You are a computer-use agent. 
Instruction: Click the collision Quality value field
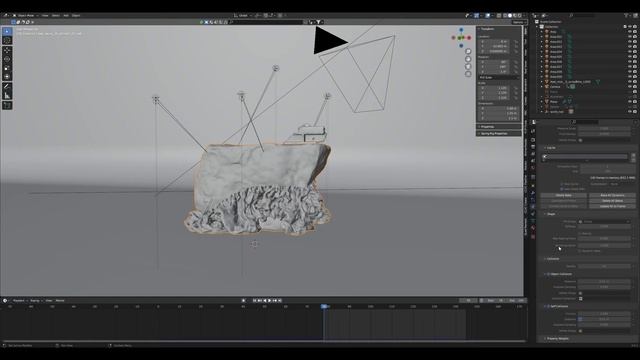[x=604, y=266]
